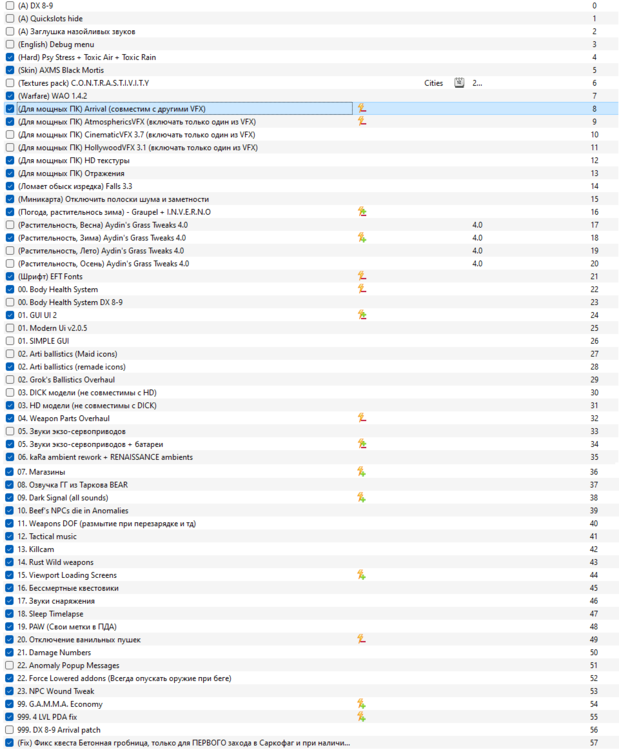Click priority number 33 cell

point(594,431)
